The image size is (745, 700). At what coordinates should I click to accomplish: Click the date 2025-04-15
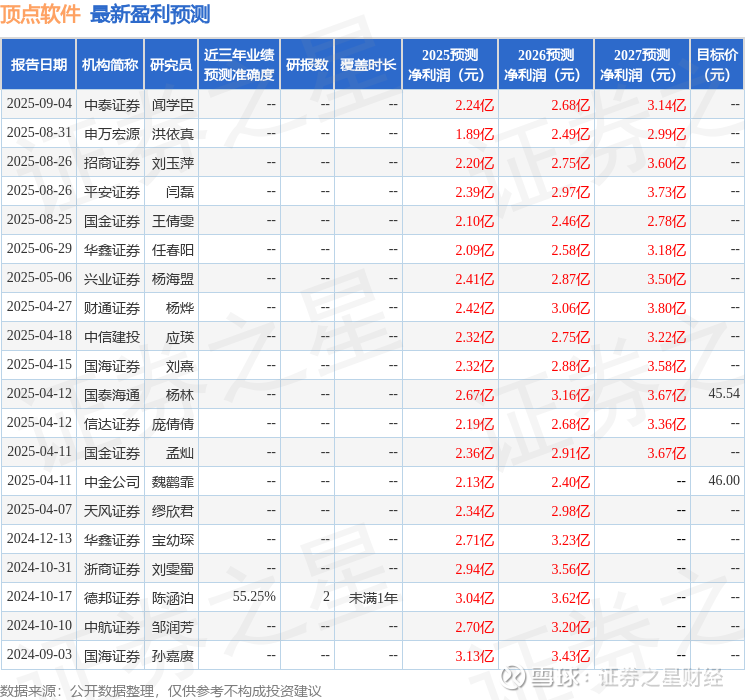(39, 364)
